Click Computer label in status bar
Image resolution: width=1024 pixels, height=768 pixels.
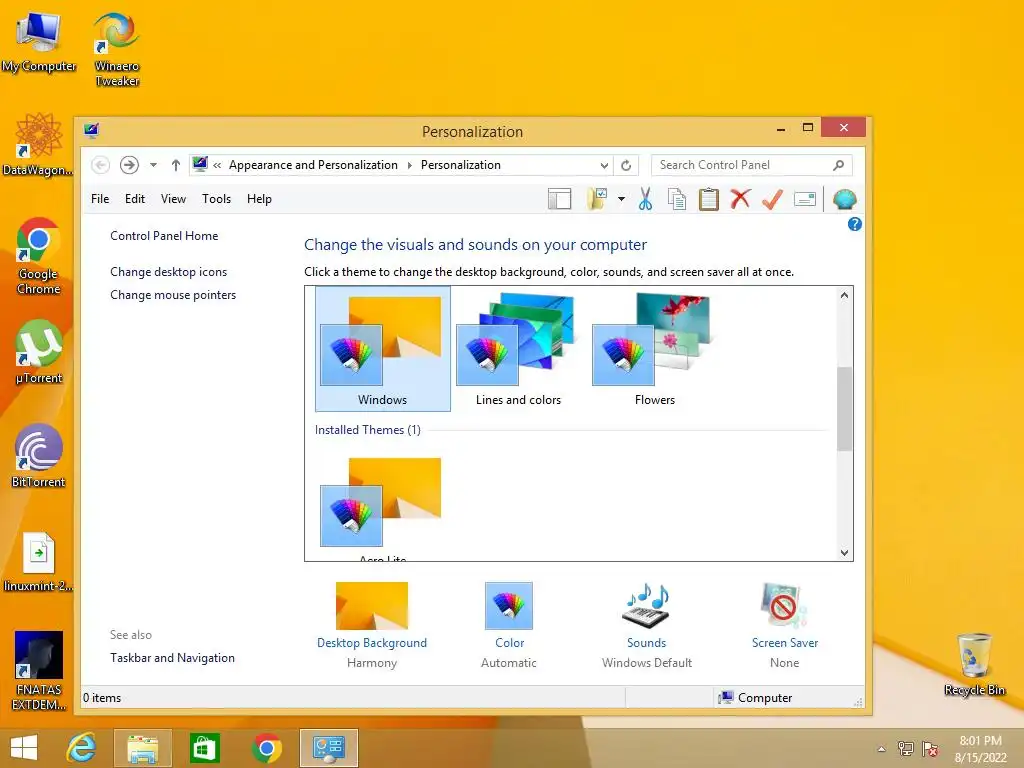click(x=764, y=698)
